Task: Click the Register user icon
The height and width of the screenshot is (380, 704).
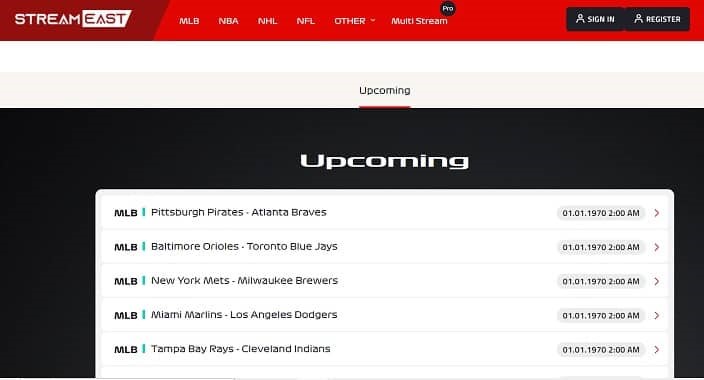Action: pos(638,18)
